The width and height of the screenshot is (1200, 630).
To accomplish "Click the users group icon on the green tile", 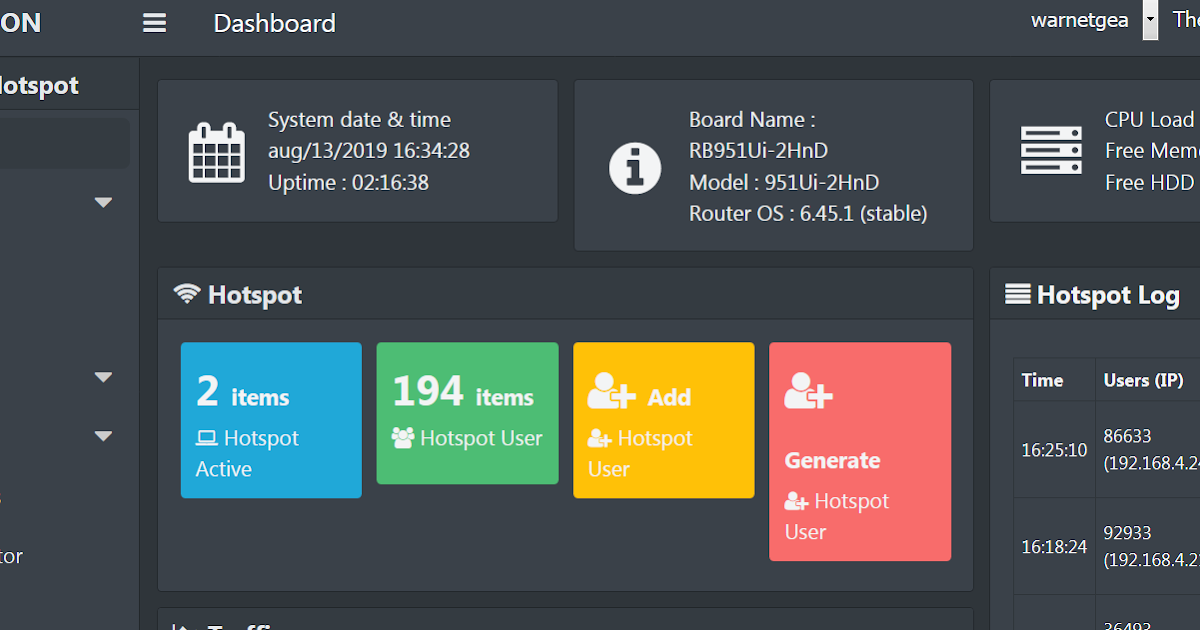I will pos(402,438).
